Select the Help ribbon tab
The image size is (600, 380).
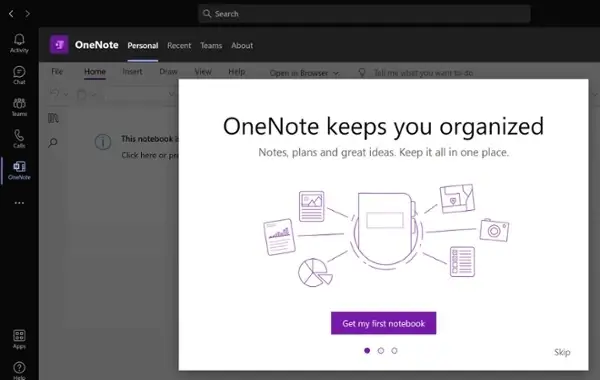click(x=236, y=72)
